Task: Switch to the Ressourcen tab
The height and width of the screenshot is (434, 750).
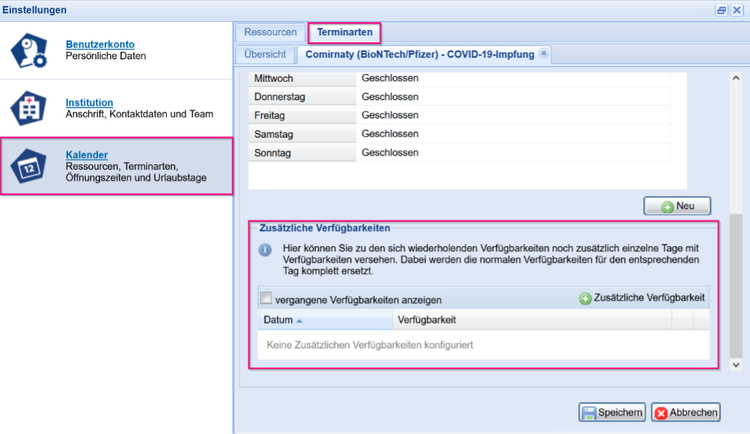Action: tap(270, 32)
